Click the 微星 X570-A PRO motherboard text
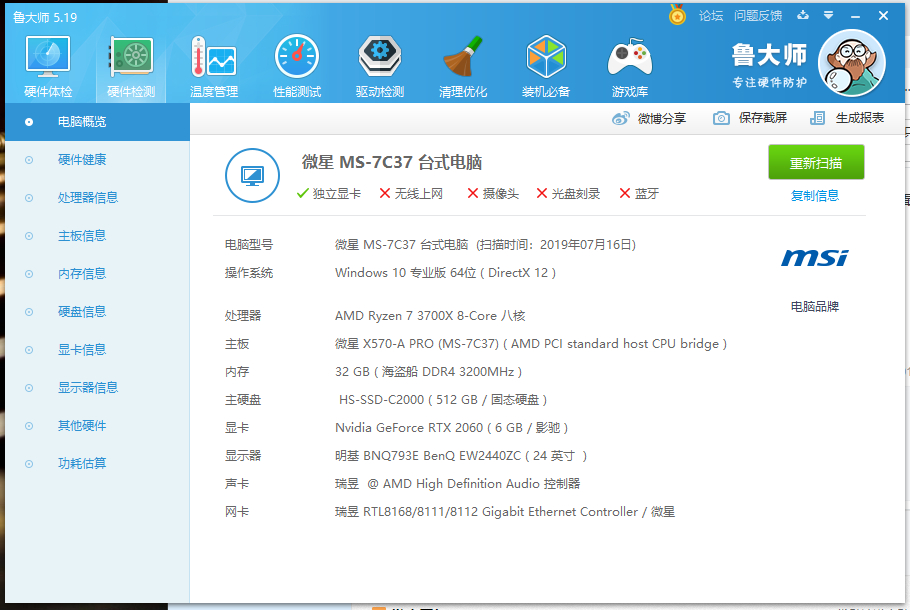Viewport: 910px width, 610px height. [531, 344]
